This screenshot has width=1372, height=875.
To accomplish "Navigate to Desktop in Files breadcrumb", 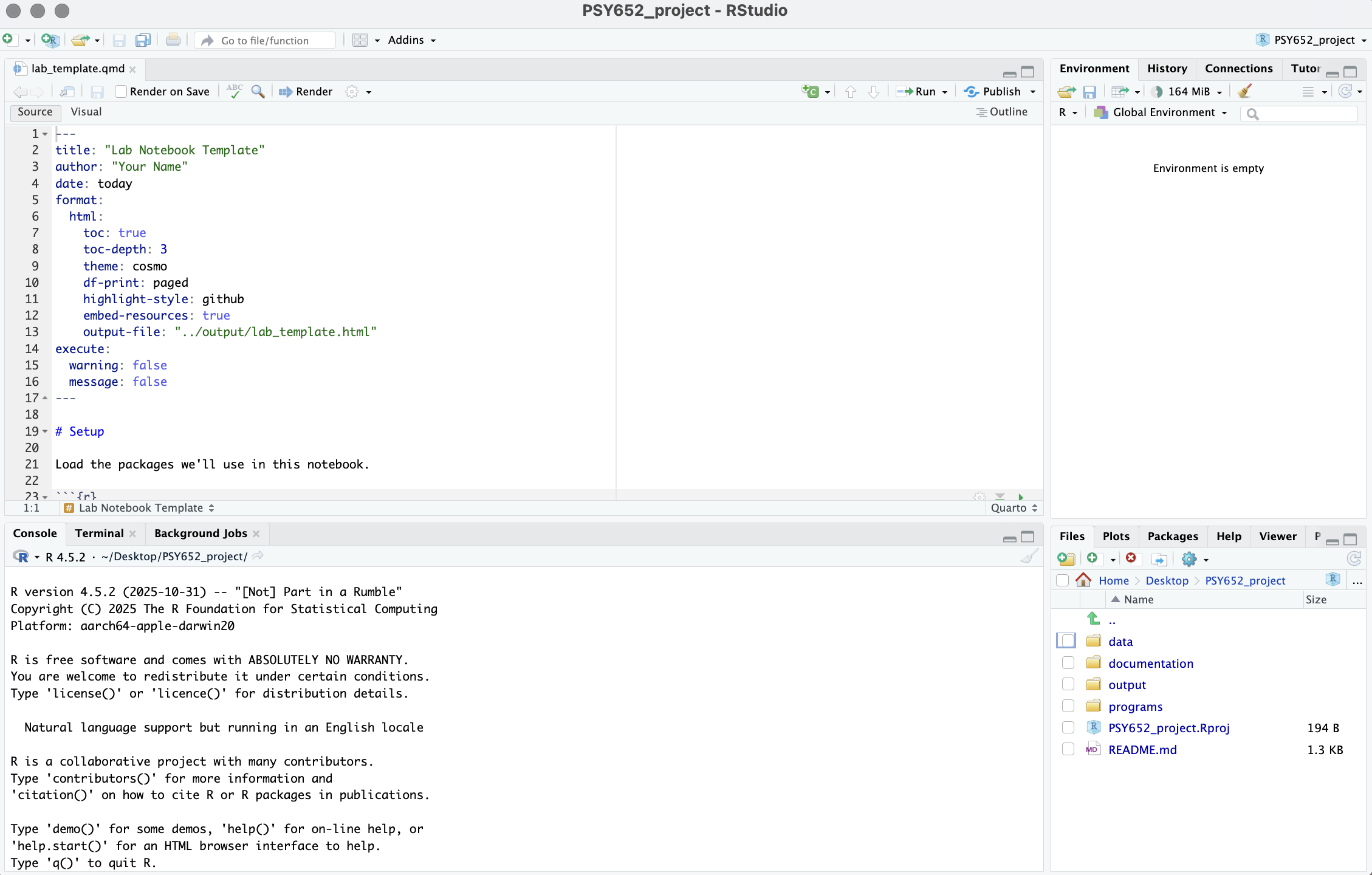I will [x=1167, y=581].
